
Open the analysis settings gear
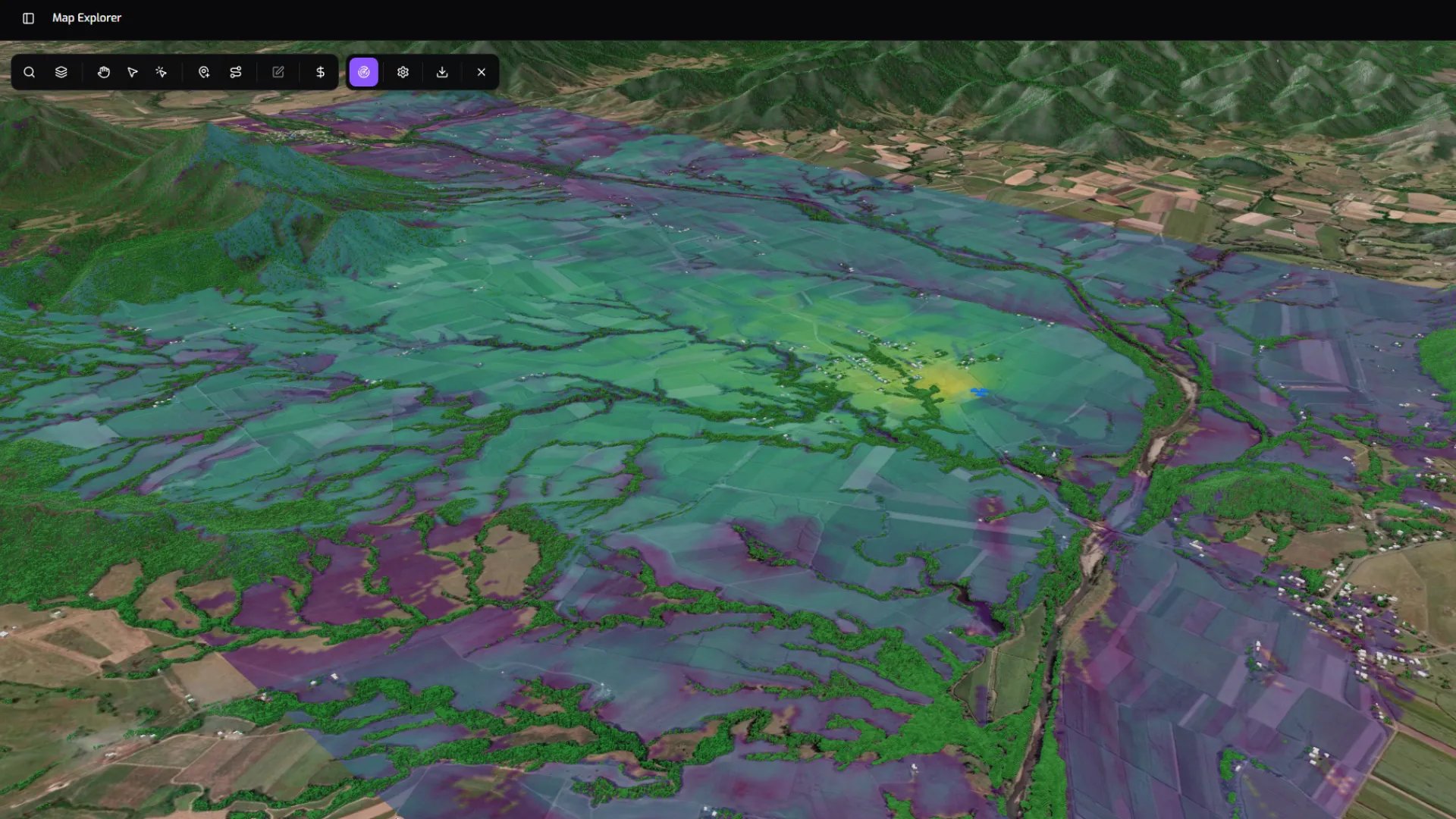coord(403,72)
